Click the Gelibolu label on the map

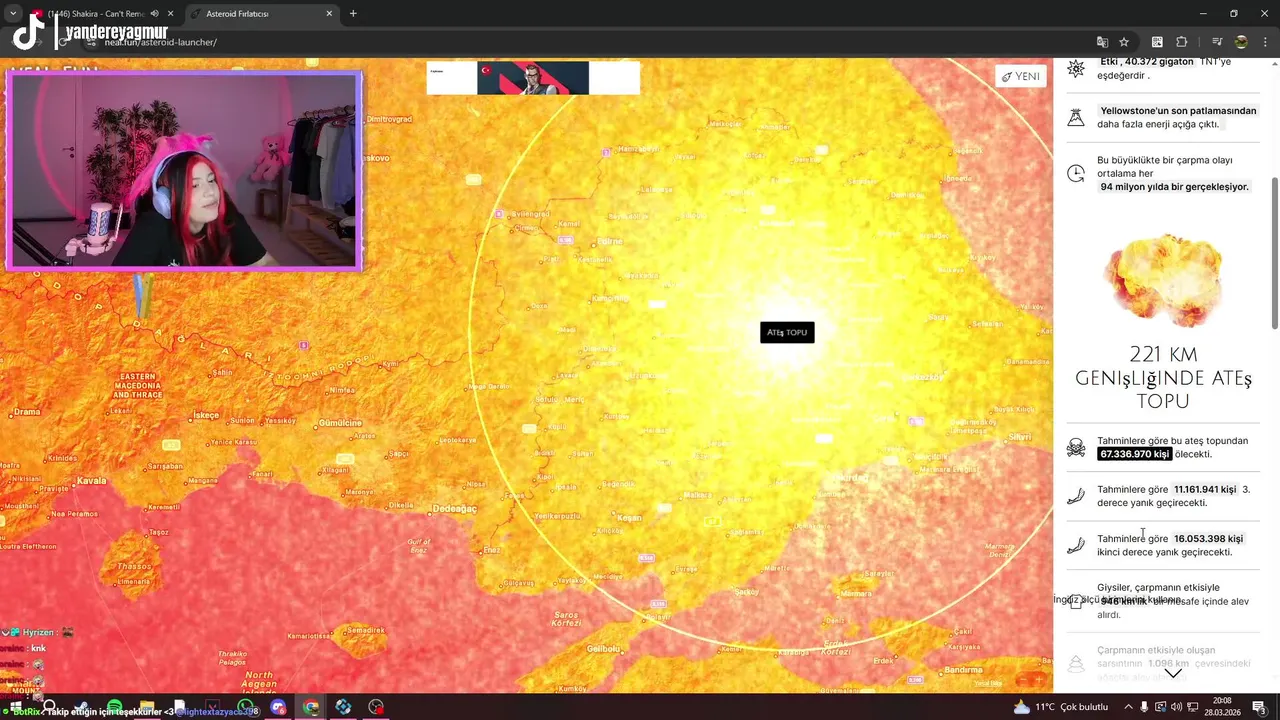(603, 649)
